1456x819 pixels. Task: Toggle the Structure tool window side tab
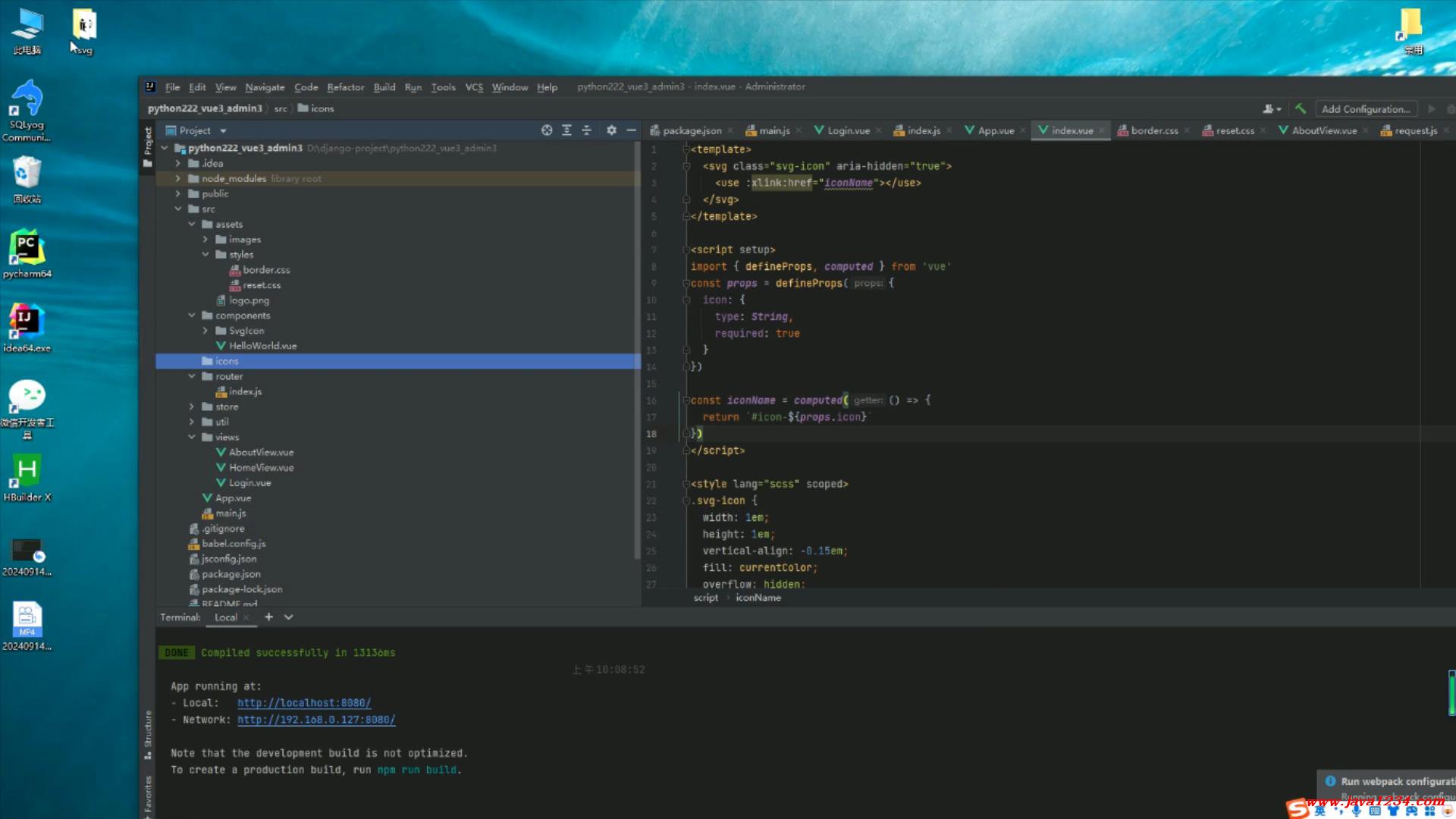[148, 734]
